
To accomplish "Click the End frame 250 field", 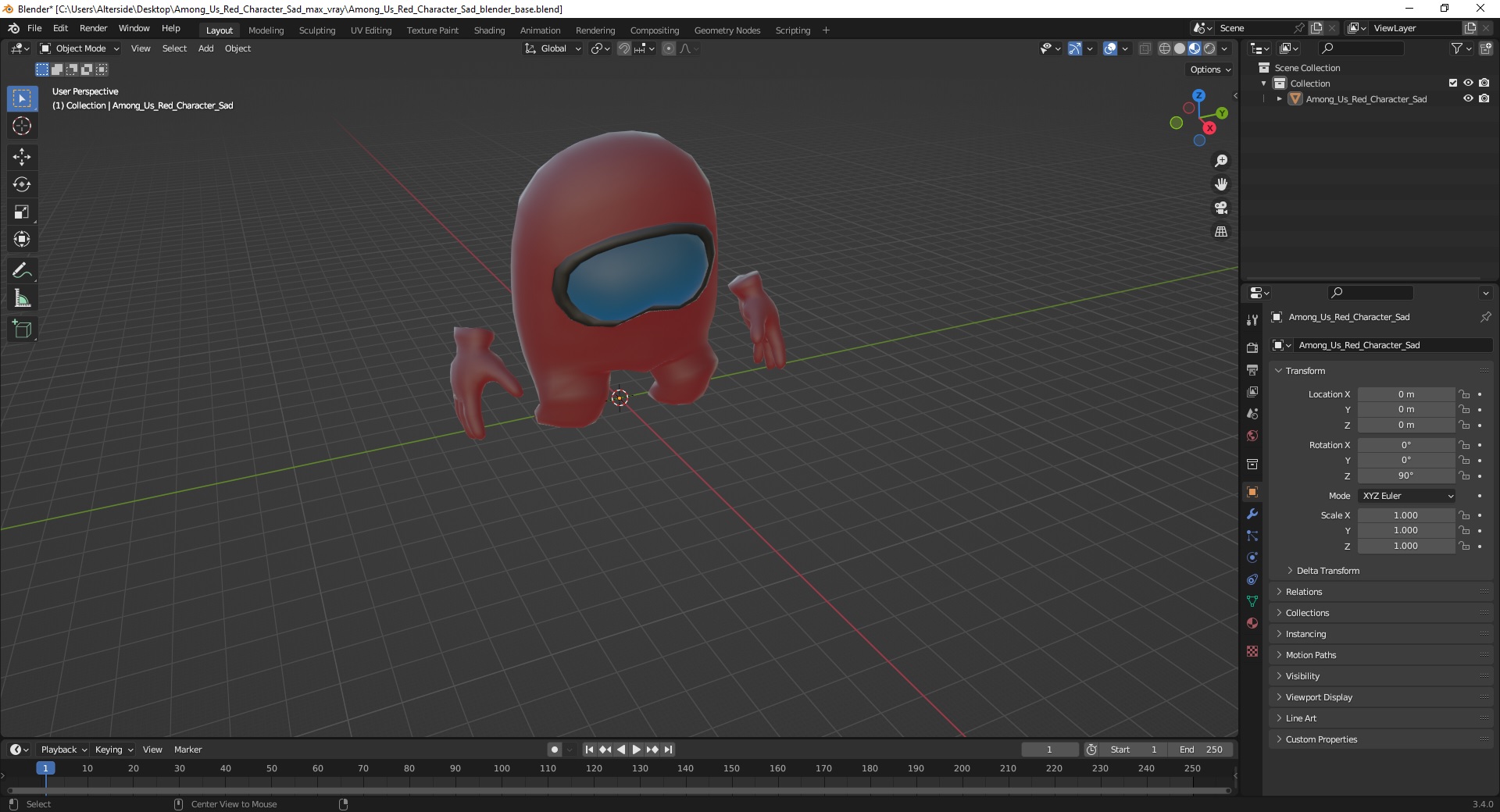I will (1201, 750).
